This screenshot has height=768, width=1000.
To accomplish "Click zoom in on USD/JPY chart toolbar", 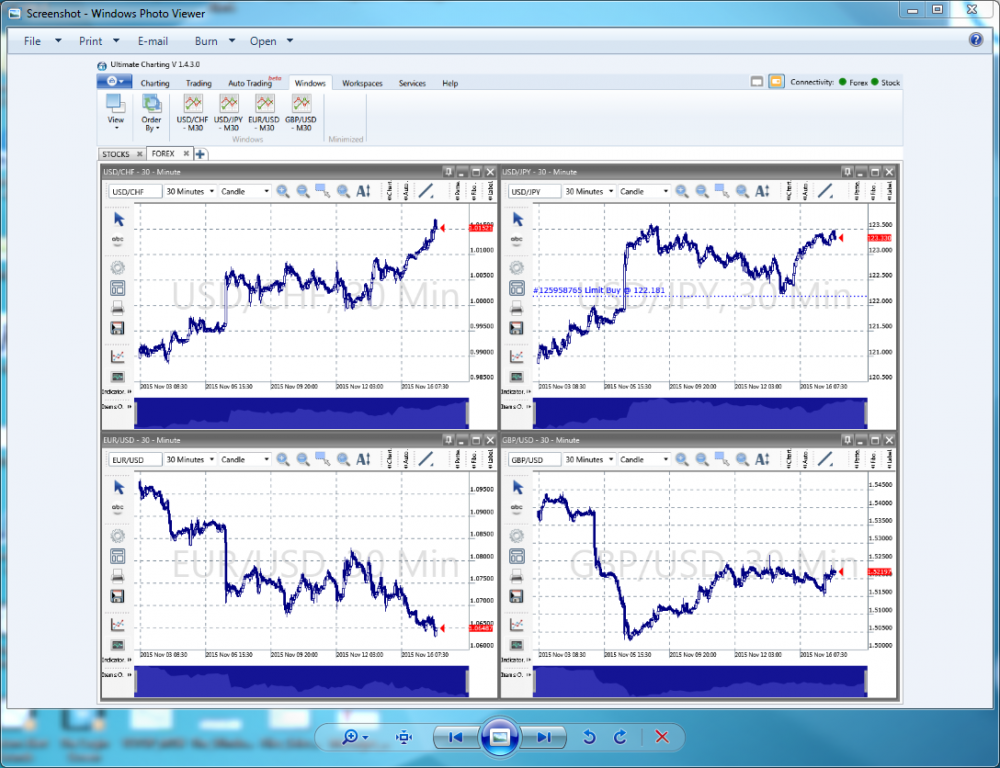I will tap(682, 191).
